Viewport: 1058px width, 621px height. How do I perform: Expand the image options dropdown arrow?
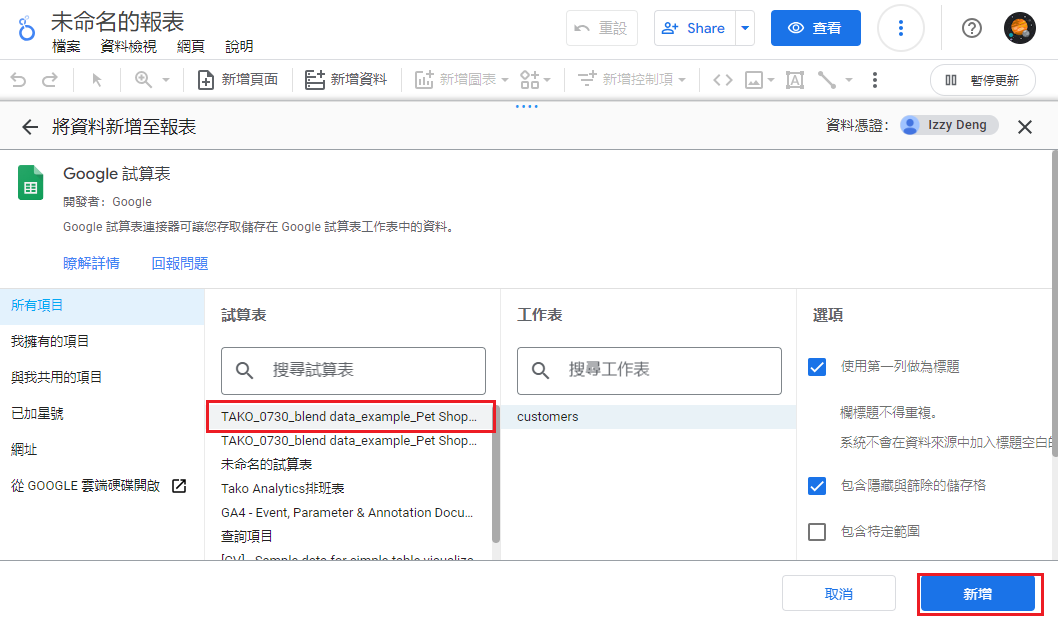tap(771, 80)
